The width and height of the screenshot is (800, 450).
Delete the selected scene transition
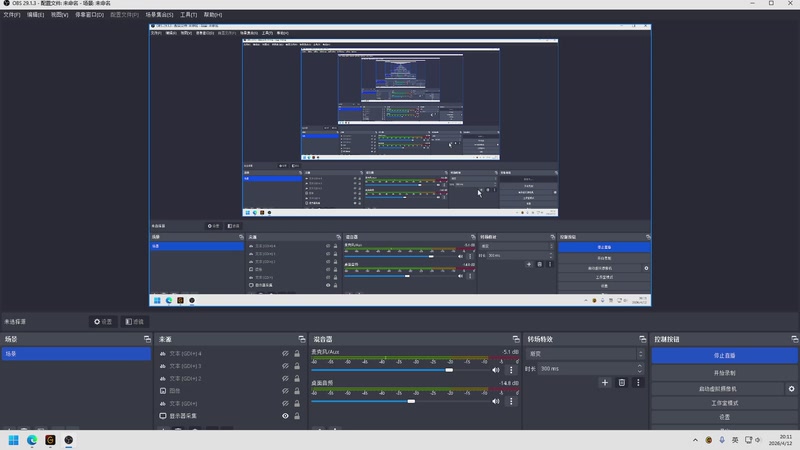(621, 383)
